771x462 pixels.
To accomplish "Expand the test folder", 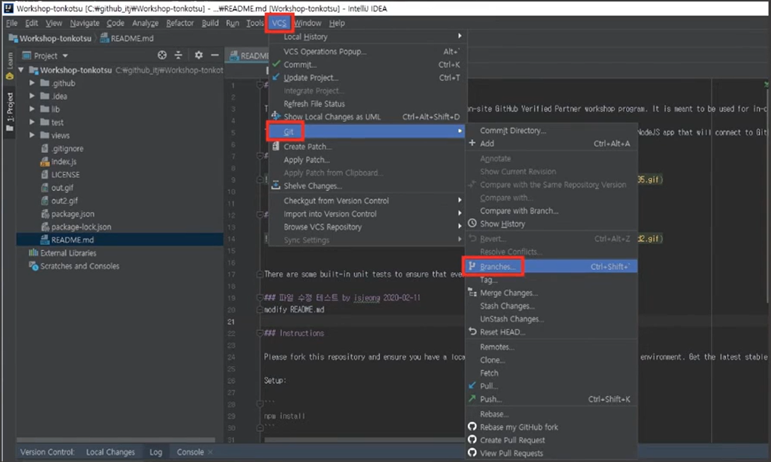I will (x=32, y=122).
